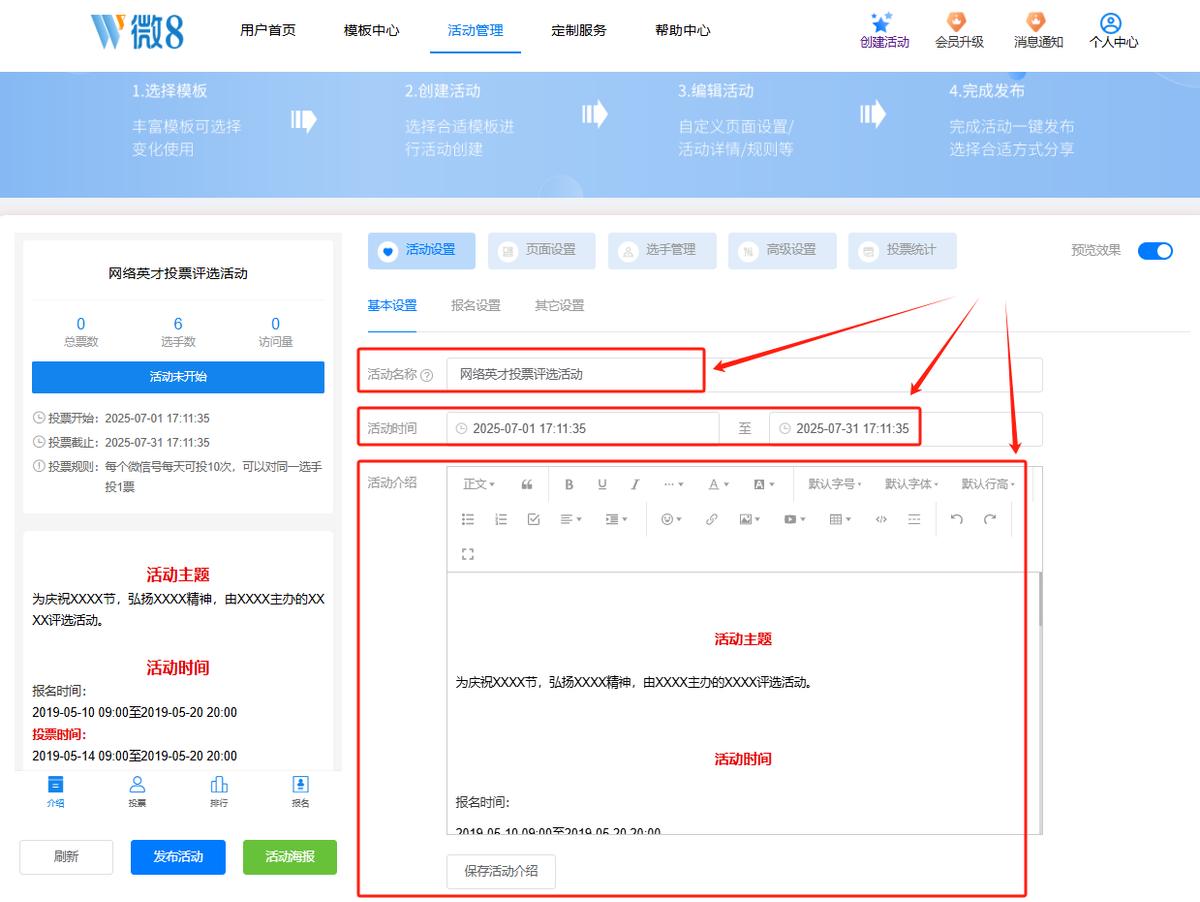Insert a horizontal divider line

(914, 519)
